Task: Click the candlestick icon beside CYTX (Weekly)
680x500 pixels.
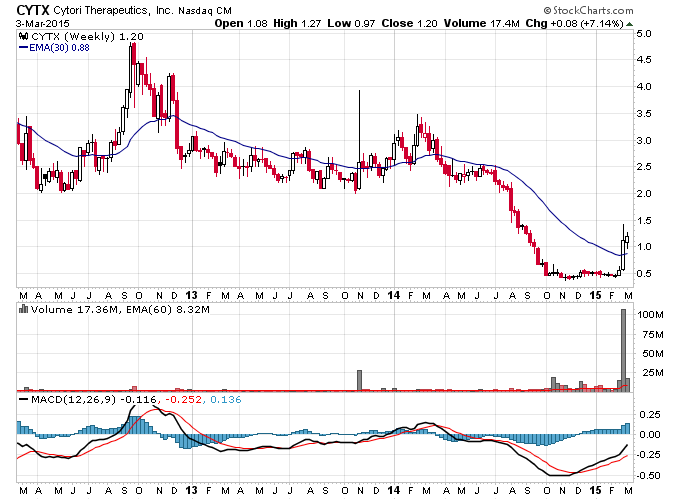Action: (x=24, y=36)
